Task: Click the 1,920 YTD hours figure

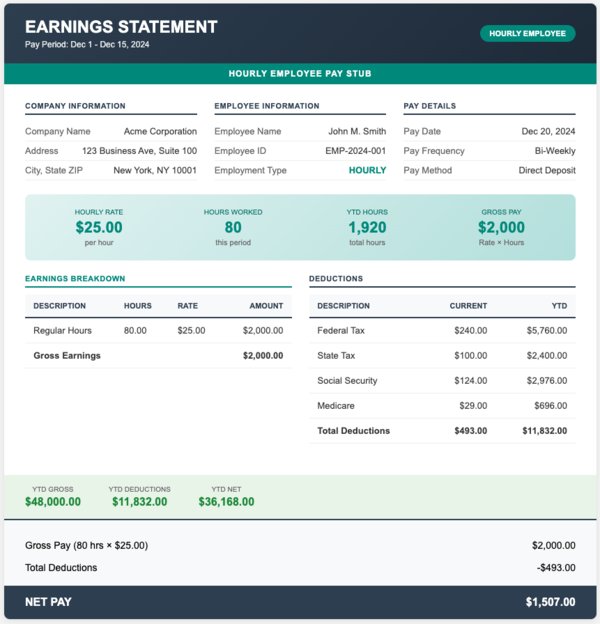Action: [367, 227]
